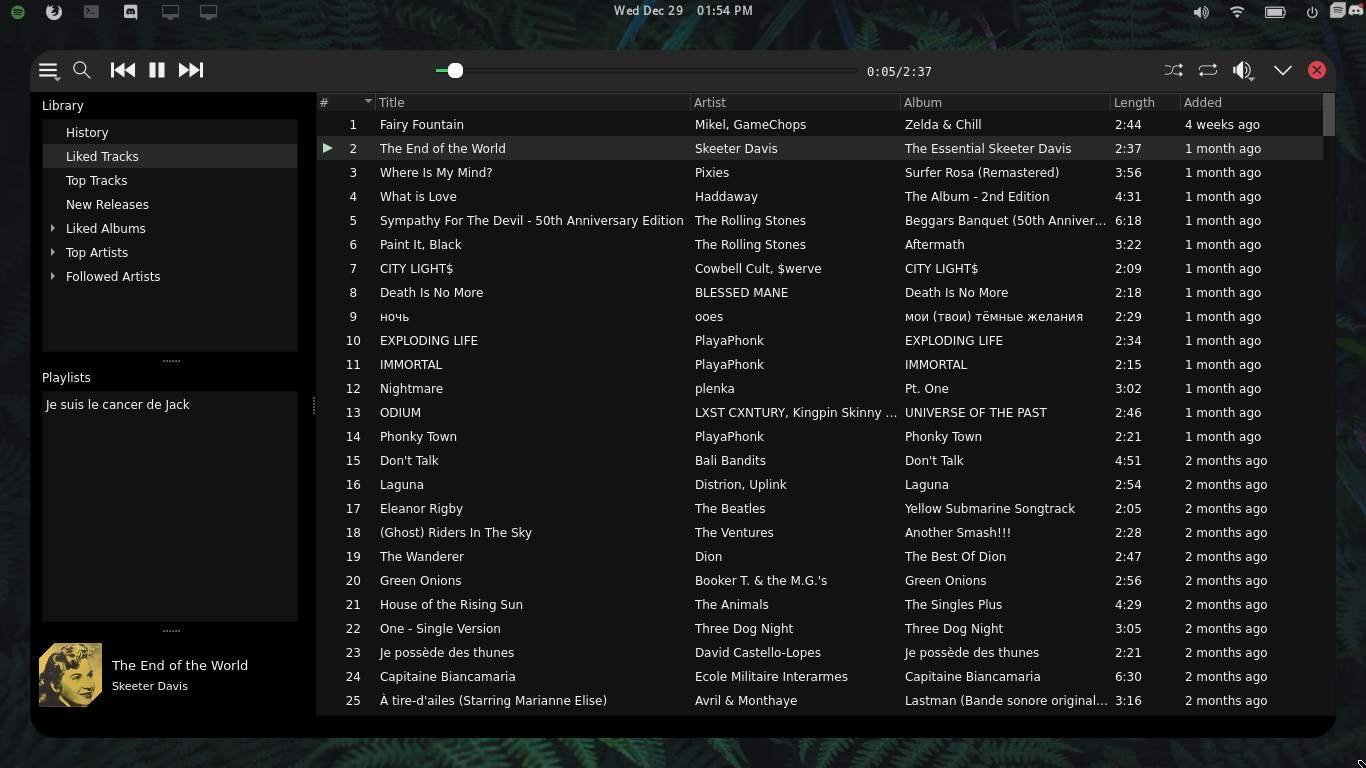The width and height of the screenshot is (1366, 768).
Task: Open the clock showing Wed Dec 29
Action: (683, 11)
